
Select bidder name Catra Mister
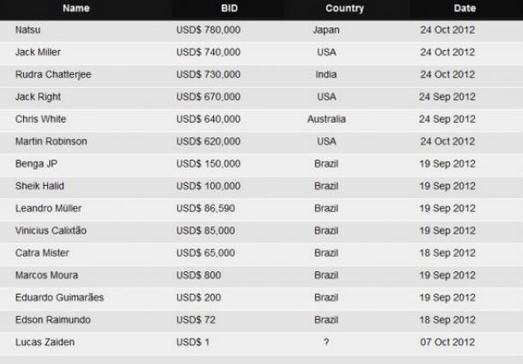tap(42, 253)
